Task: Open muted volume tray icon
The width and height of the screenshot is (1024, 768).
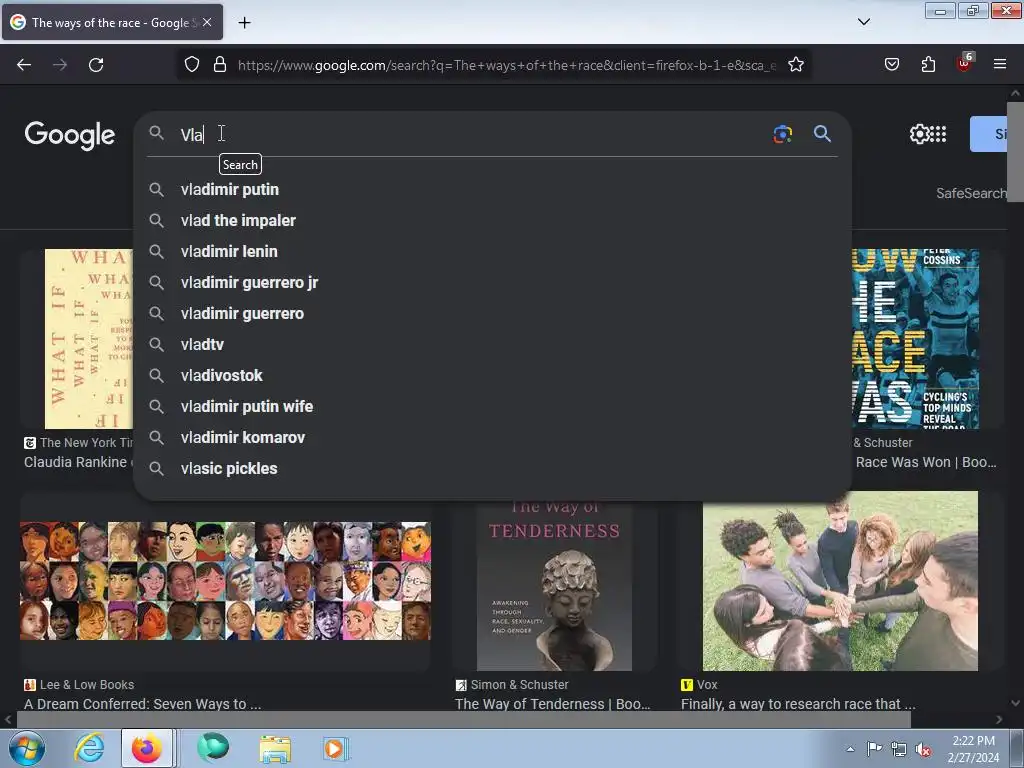Action: pos(923,749)
